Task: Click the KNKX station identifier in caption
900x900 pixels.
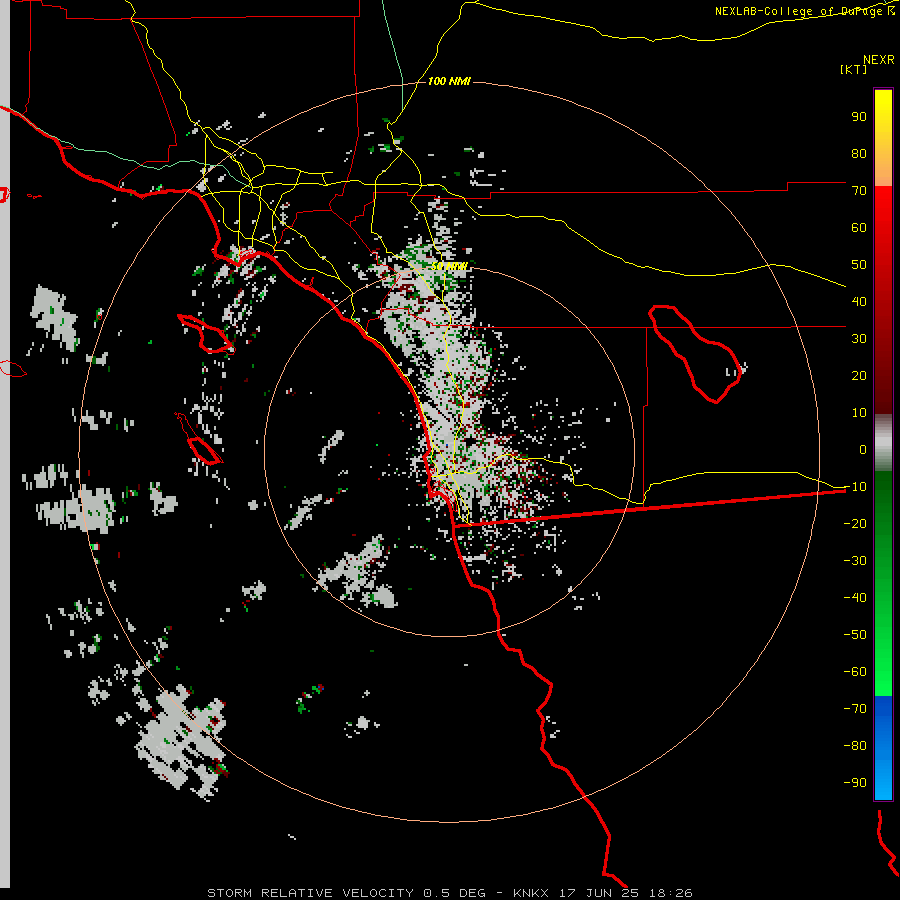Action: 530,893
